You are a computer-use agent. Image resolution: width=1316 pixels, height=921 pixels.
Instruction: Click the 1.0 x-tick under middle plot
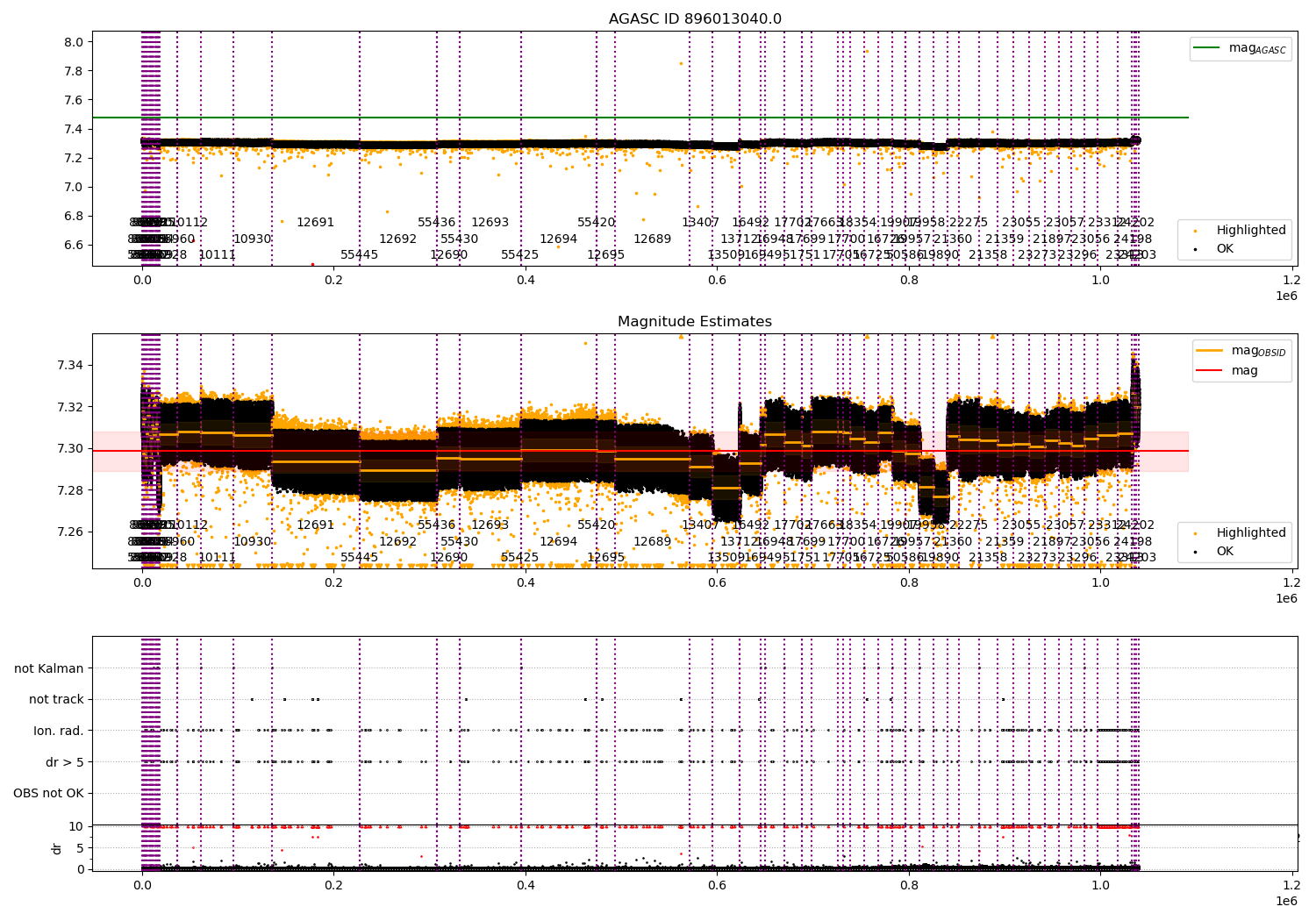pyautogui.click(x=1100, y=582)
